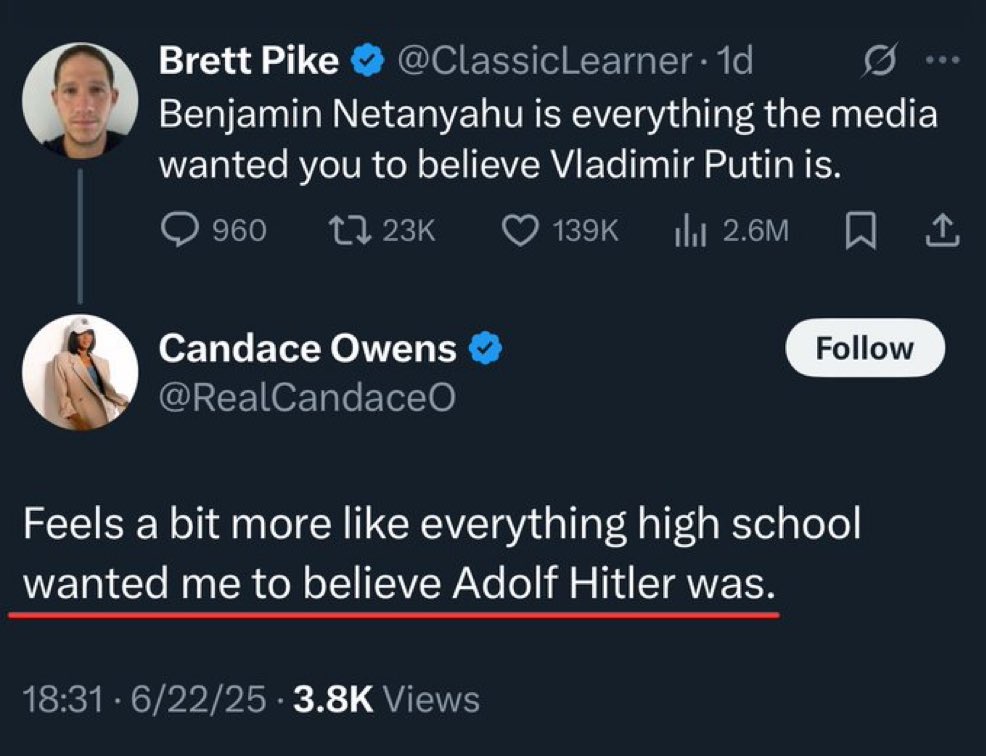Open the 18:31 · 6/22/25 timestamp
This screenshot has width=986, height=756.
[145, 699]
